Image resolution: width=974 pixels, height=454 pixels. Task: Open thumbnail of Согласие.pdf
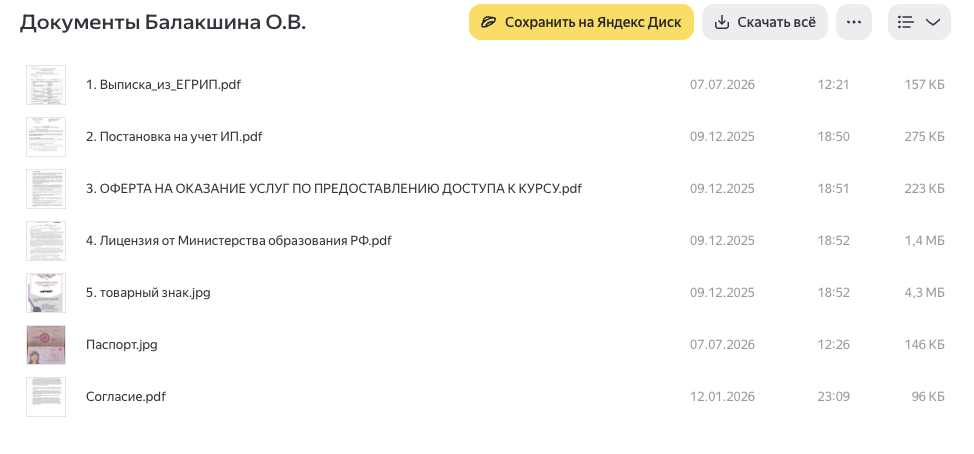click(x=46, y=397)
